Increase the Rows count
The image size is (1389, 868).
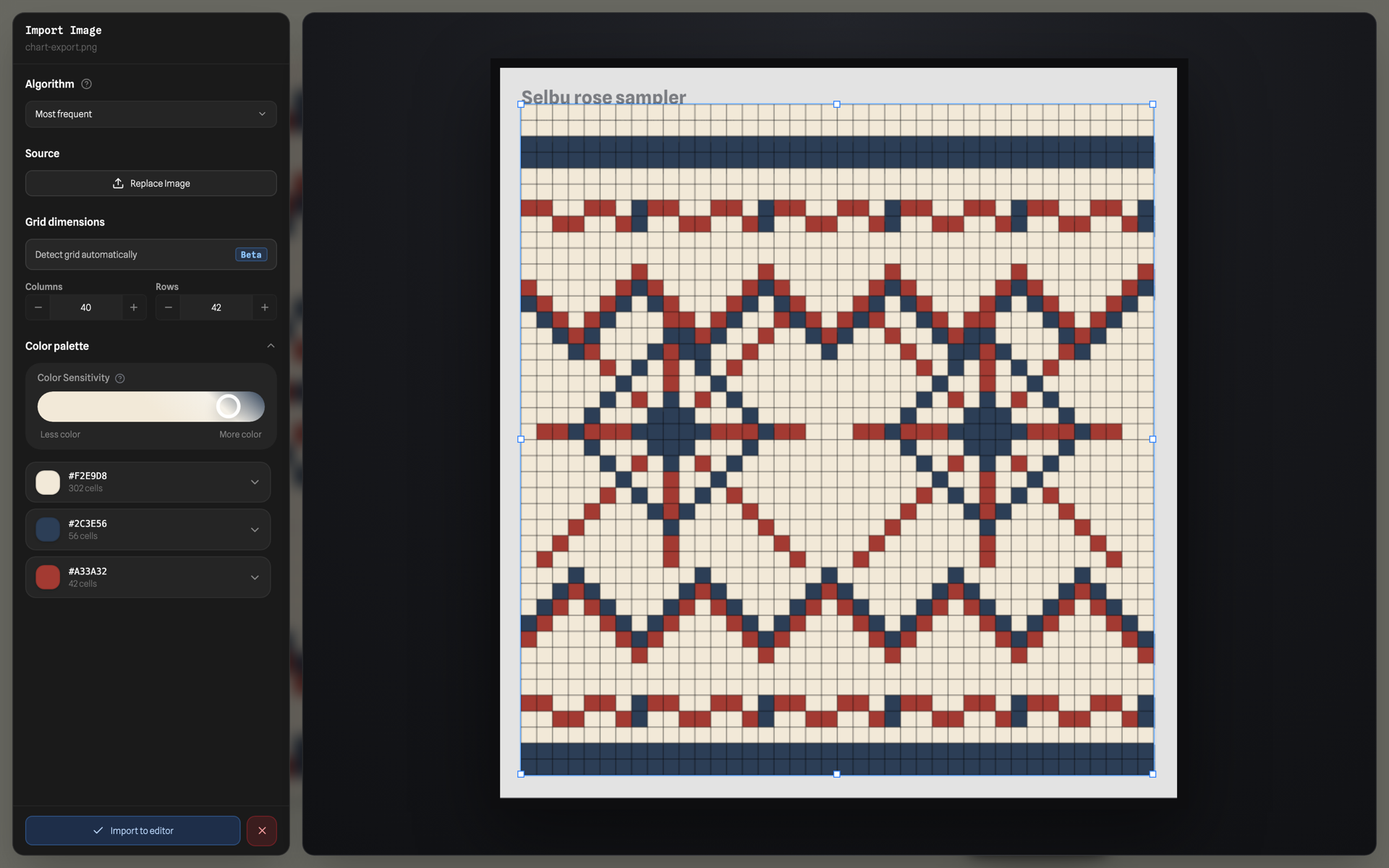pyautogui.click(x=265, y=307)
